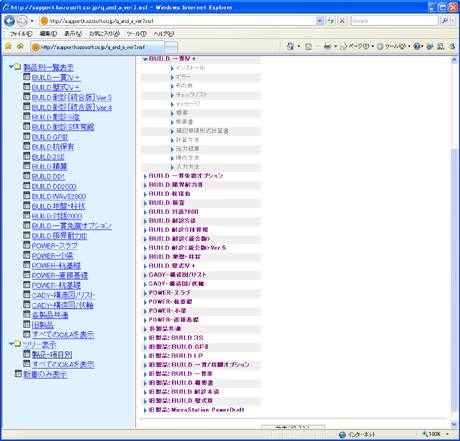Expand the チェックリスト subcategory
Viewport: 460px width, 441px height.
[172, 95]
